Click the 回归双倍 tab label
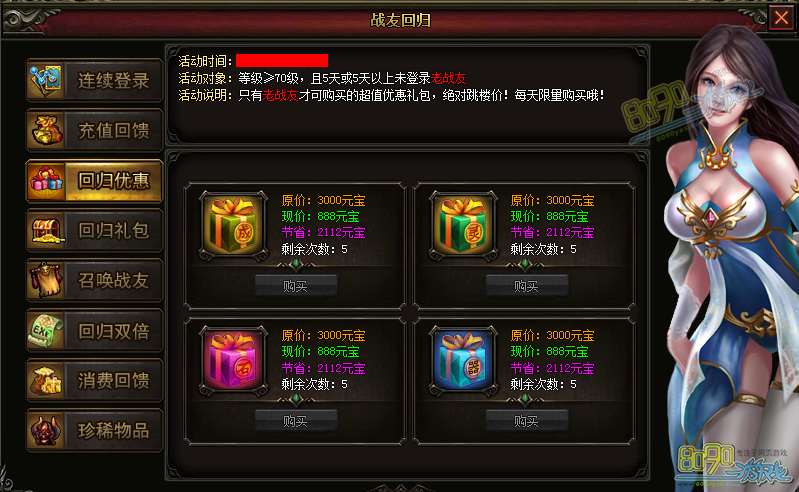This screenshot has height=492, width=799. tap(113, 331)
